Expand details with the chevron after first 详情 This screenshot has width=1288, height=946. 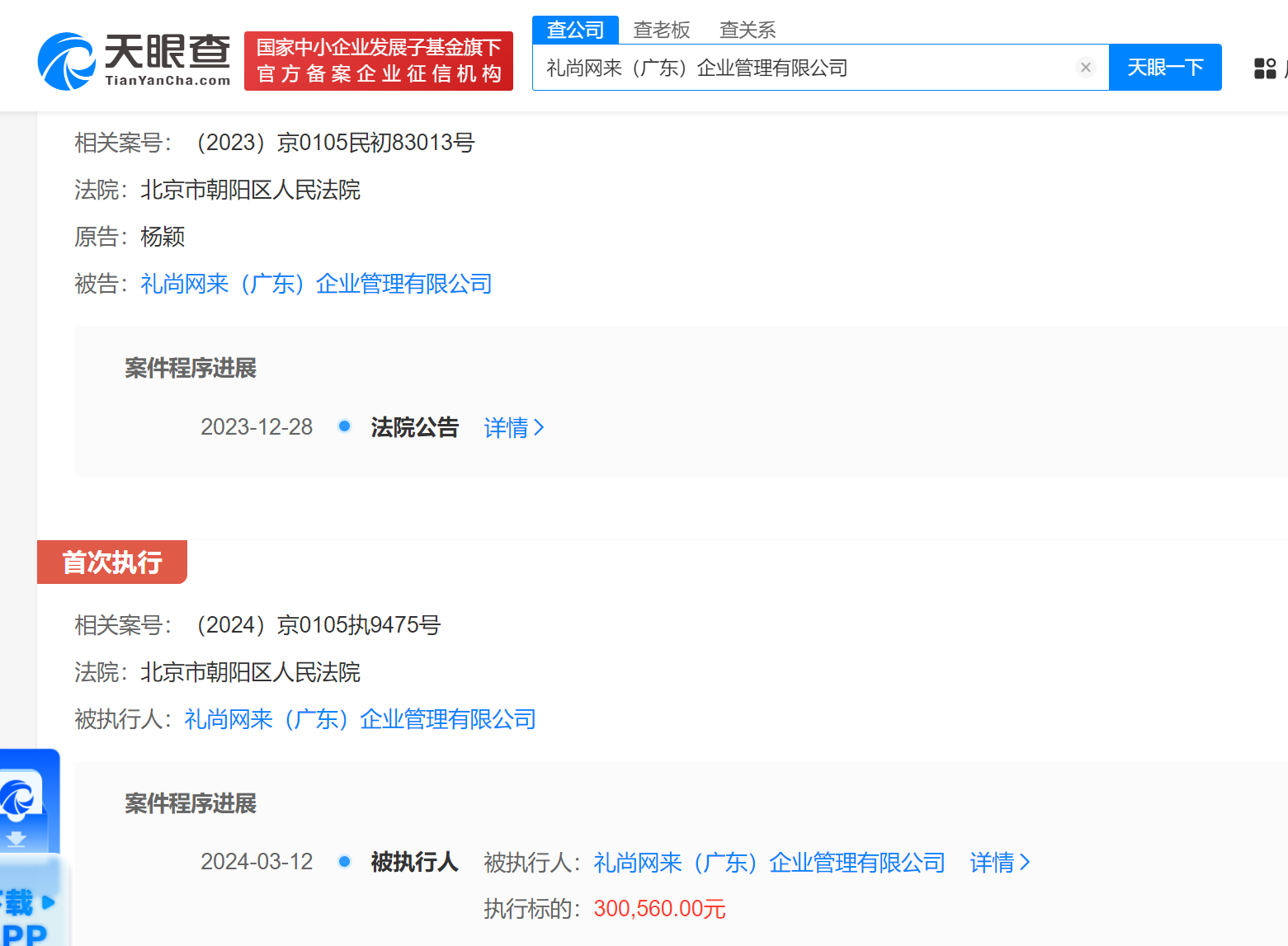tap(540, 427)
